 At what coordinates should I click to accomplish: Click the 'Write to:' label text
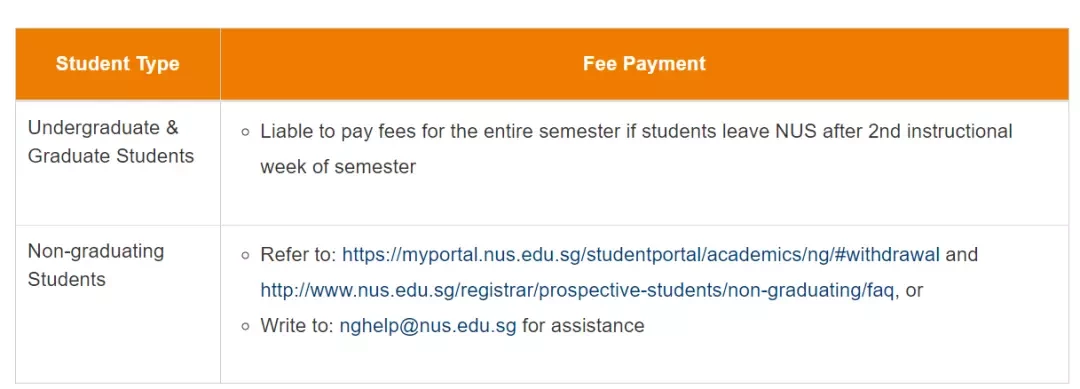[x=297, y=326]
